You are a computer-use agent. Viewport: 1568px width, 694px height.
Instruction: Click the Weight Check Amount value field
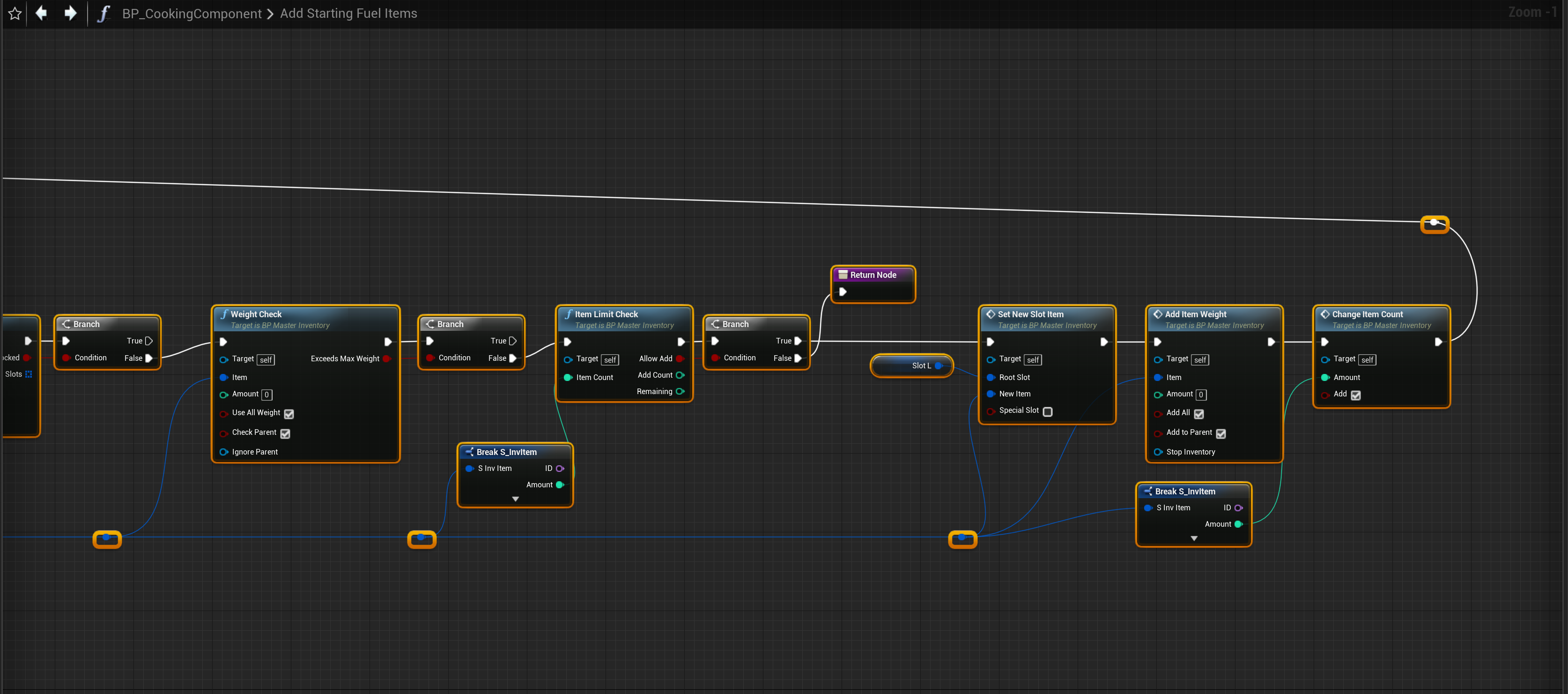point(266,395)
